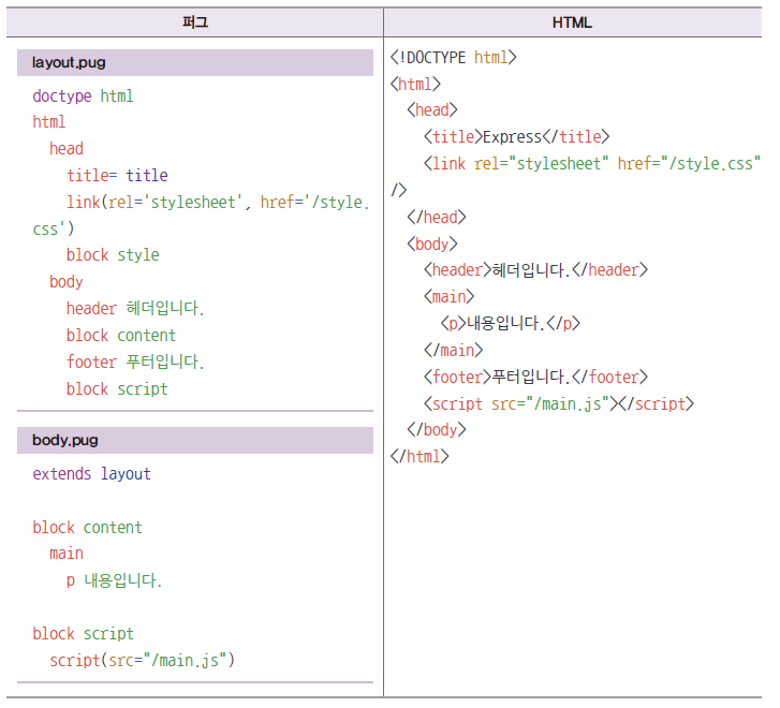Click the 'head' line in layout.pug
Screen dimensions: 780x708
point(67,151)
